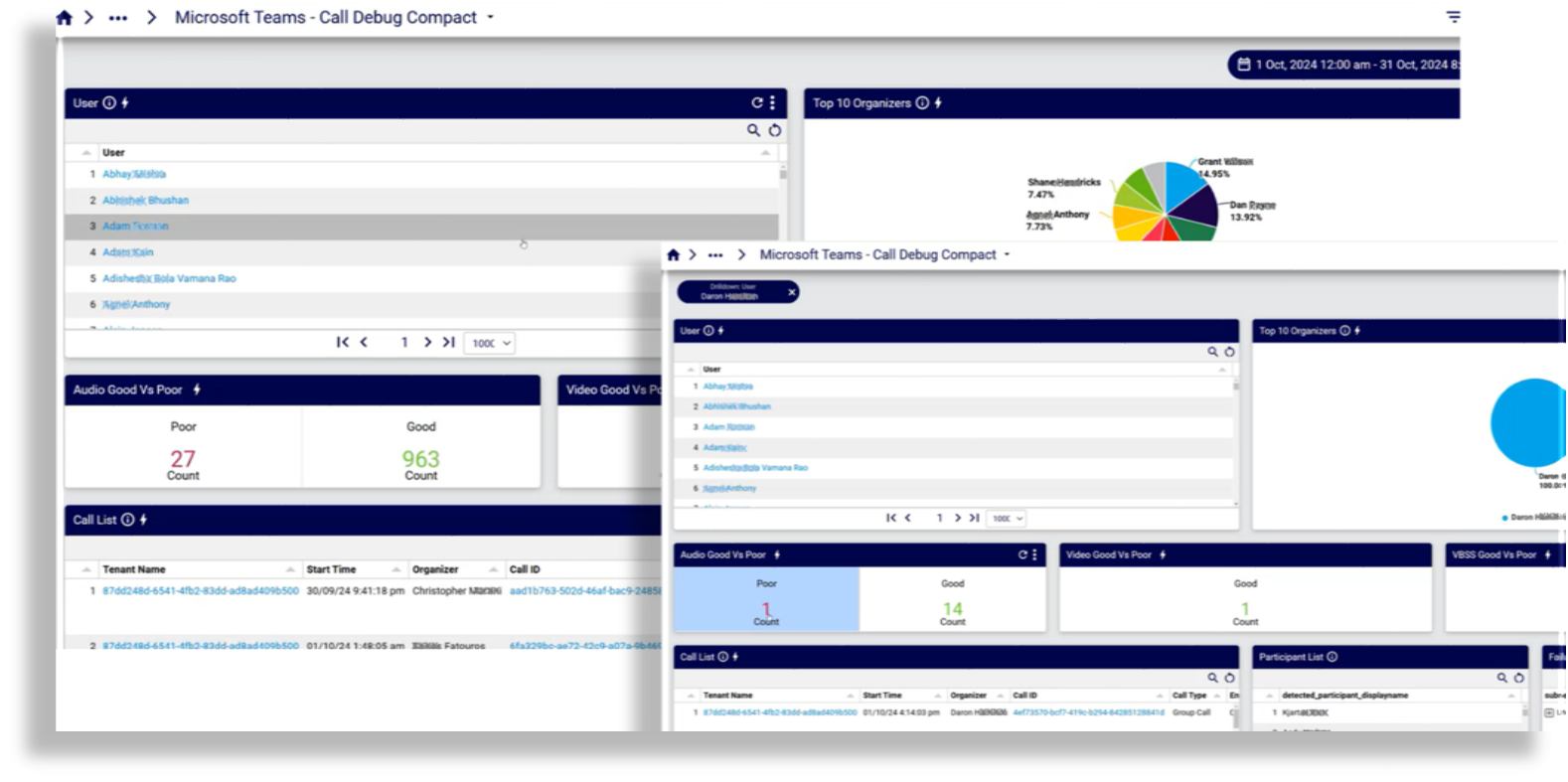The height and width of the screenshot is (782, 1568).
Task: Show info for front User panel
Action: (x=708, y=331)
